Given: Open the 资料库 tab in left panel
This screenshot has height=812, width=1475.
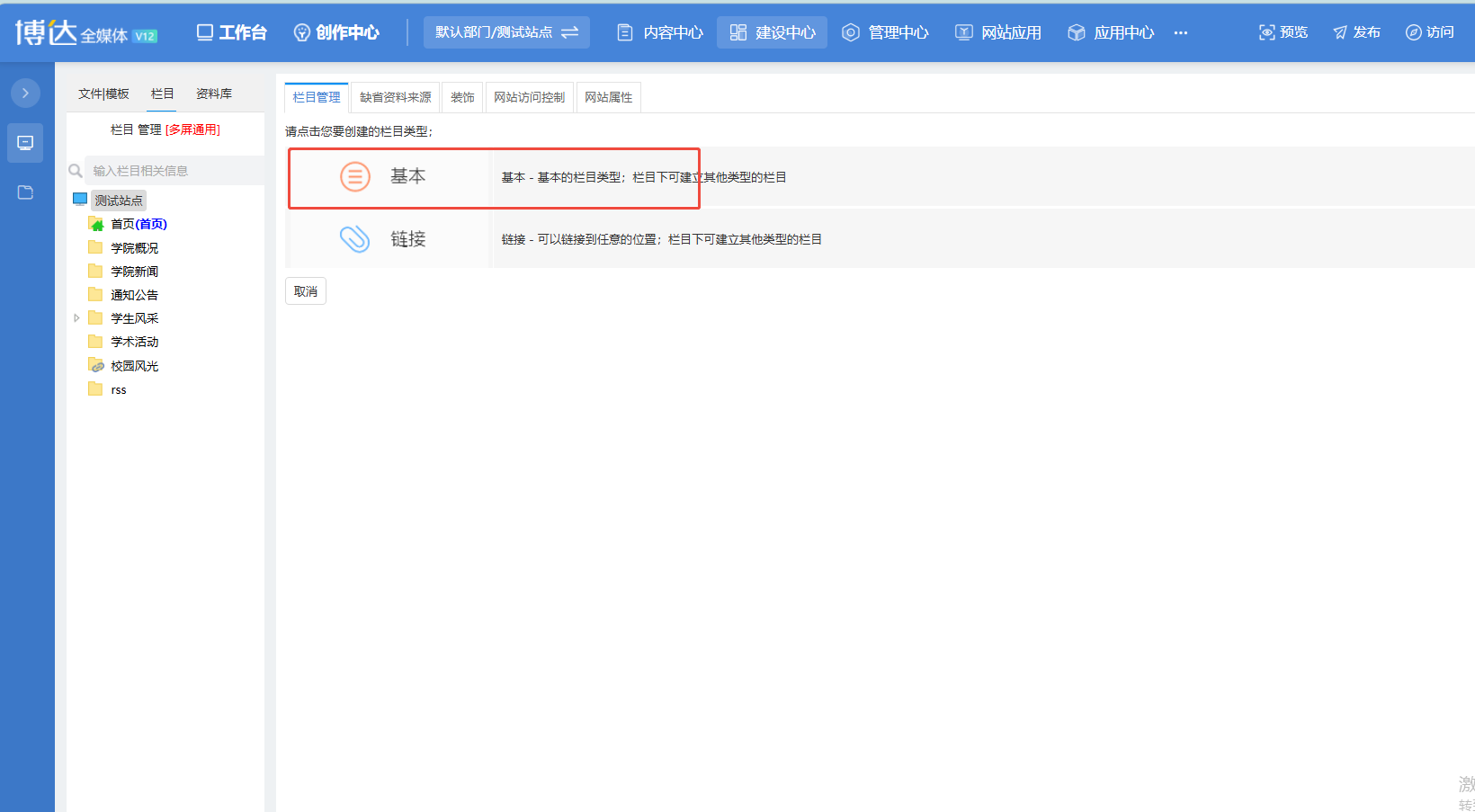Looking at the screenshot, I should [x=214, y=94].
